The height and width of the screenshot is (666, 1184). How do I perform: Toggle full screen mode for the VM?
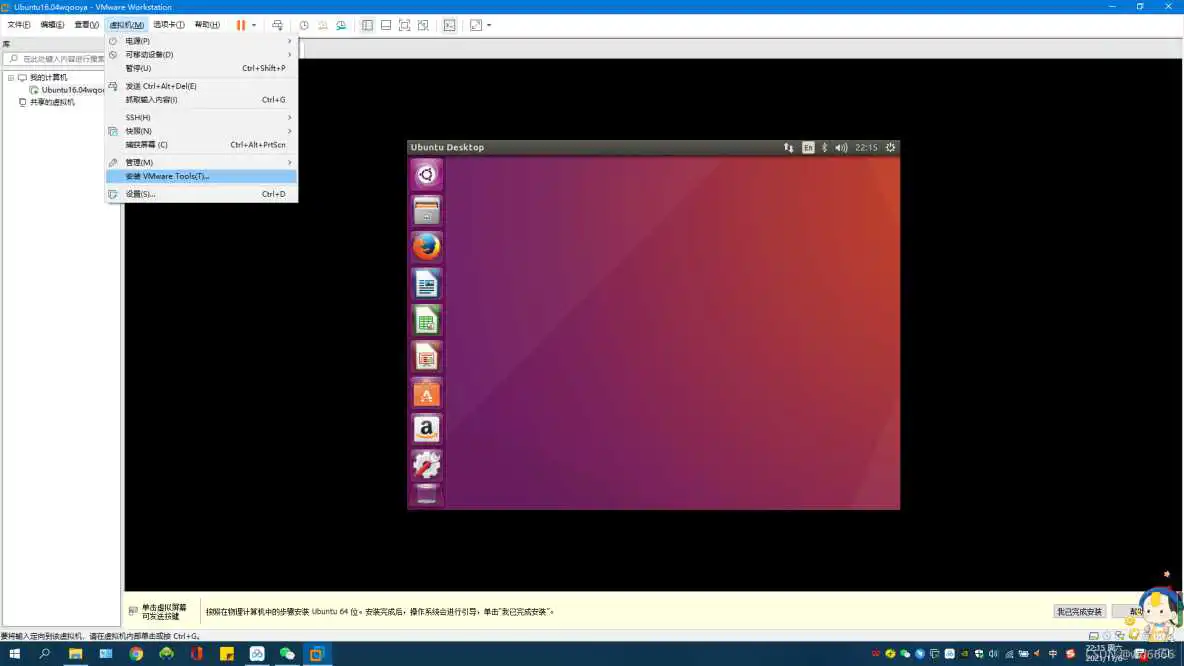404,25
